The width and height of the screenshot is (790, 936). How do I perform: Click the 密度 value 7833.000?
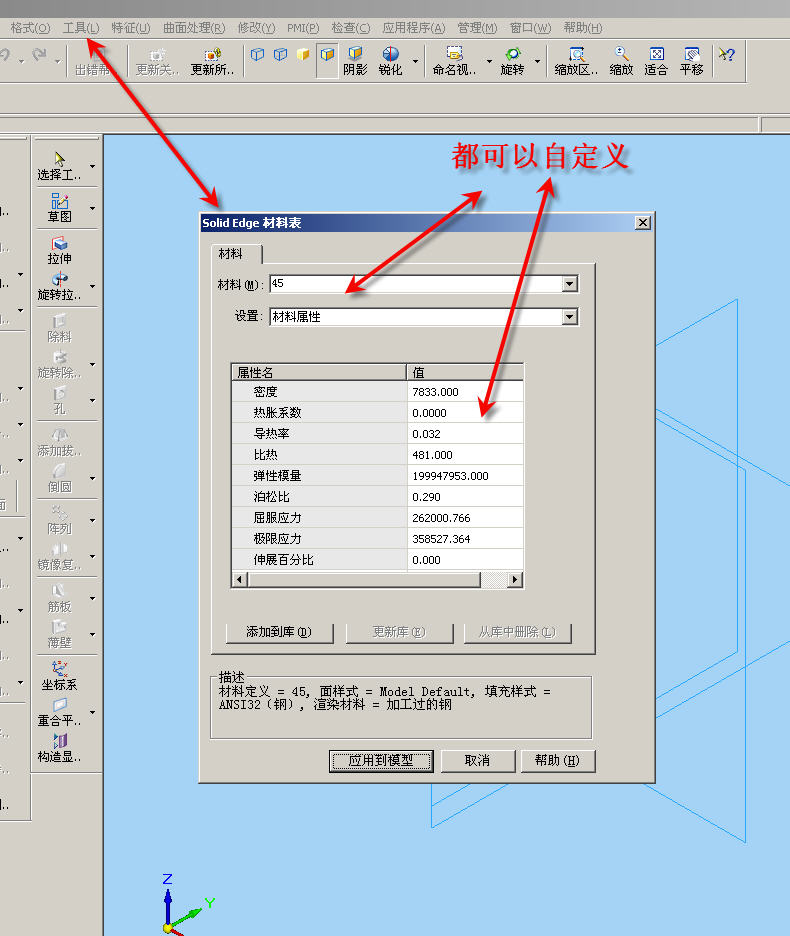point(465,392)
